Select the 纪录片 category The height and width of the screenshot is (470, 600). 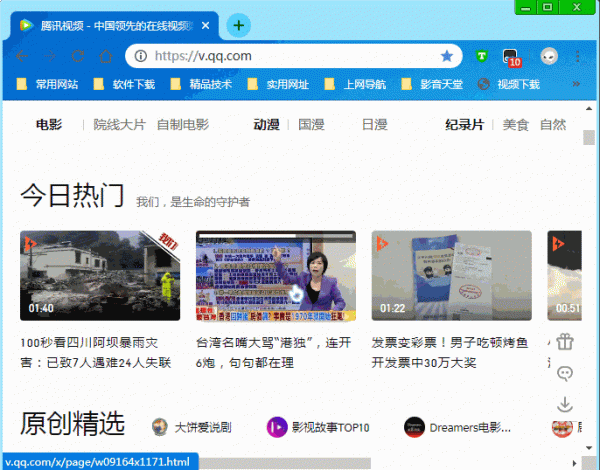click(464, 125)
